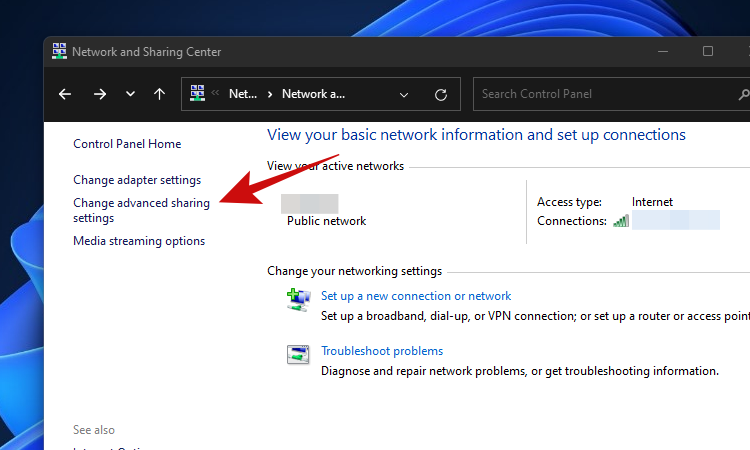Open Control Panel Home link
The width and height of the screenshot is (750, 450).
(x=127, y=144)
